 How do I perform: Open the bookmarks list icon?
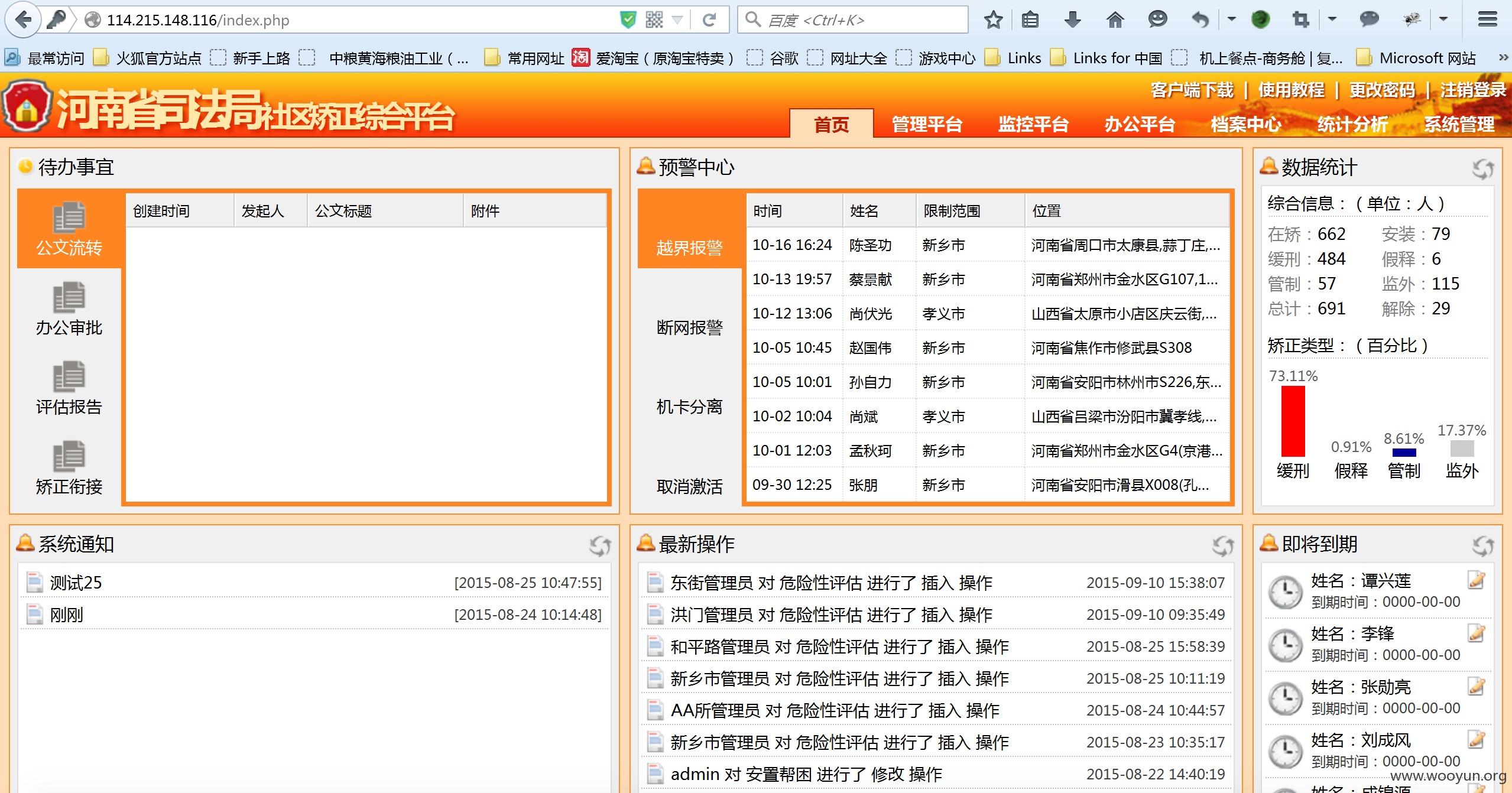1030,20
